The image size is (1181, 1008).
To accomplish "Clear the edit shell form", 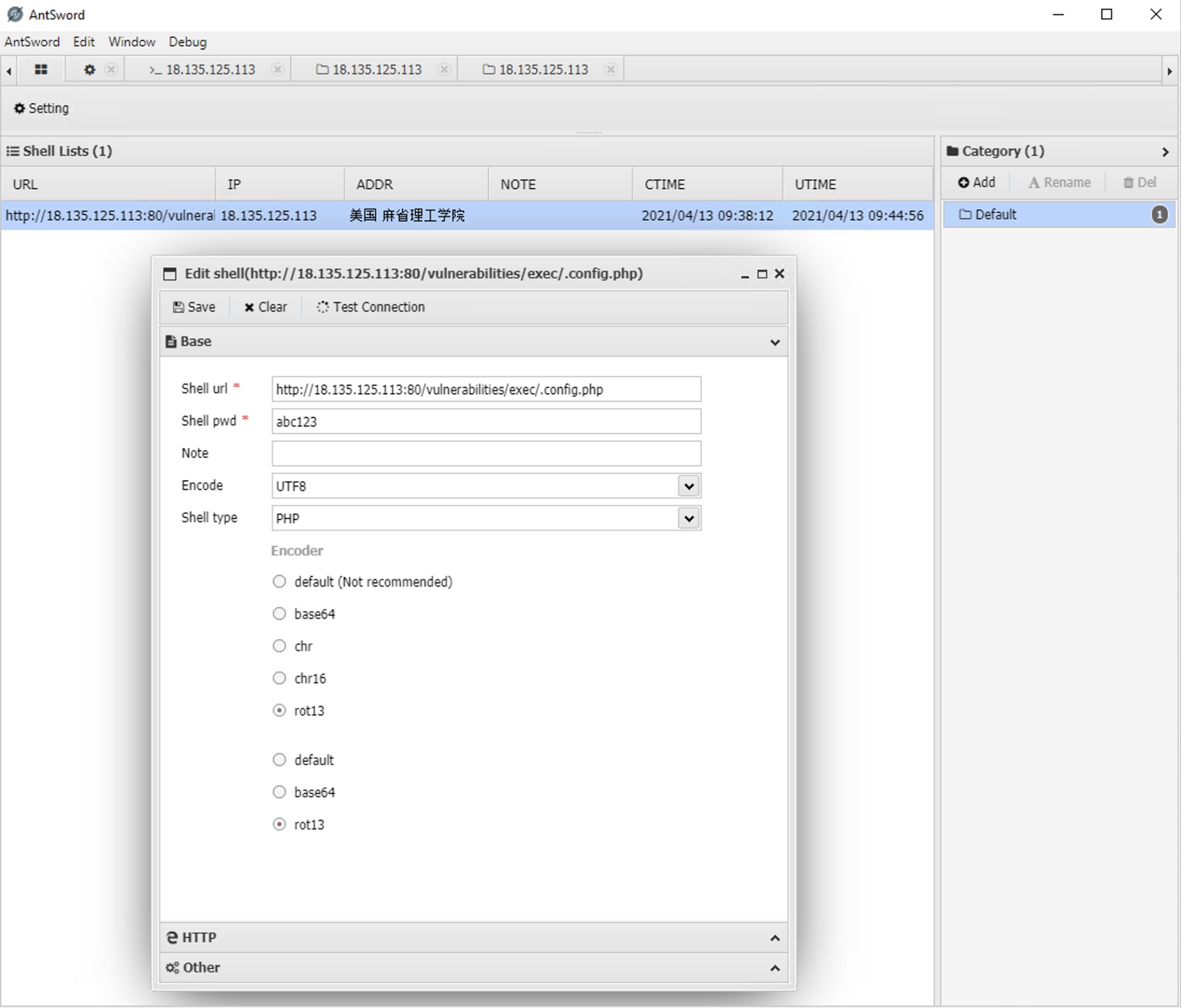I will pyautogui.click(x=265, y=307).
